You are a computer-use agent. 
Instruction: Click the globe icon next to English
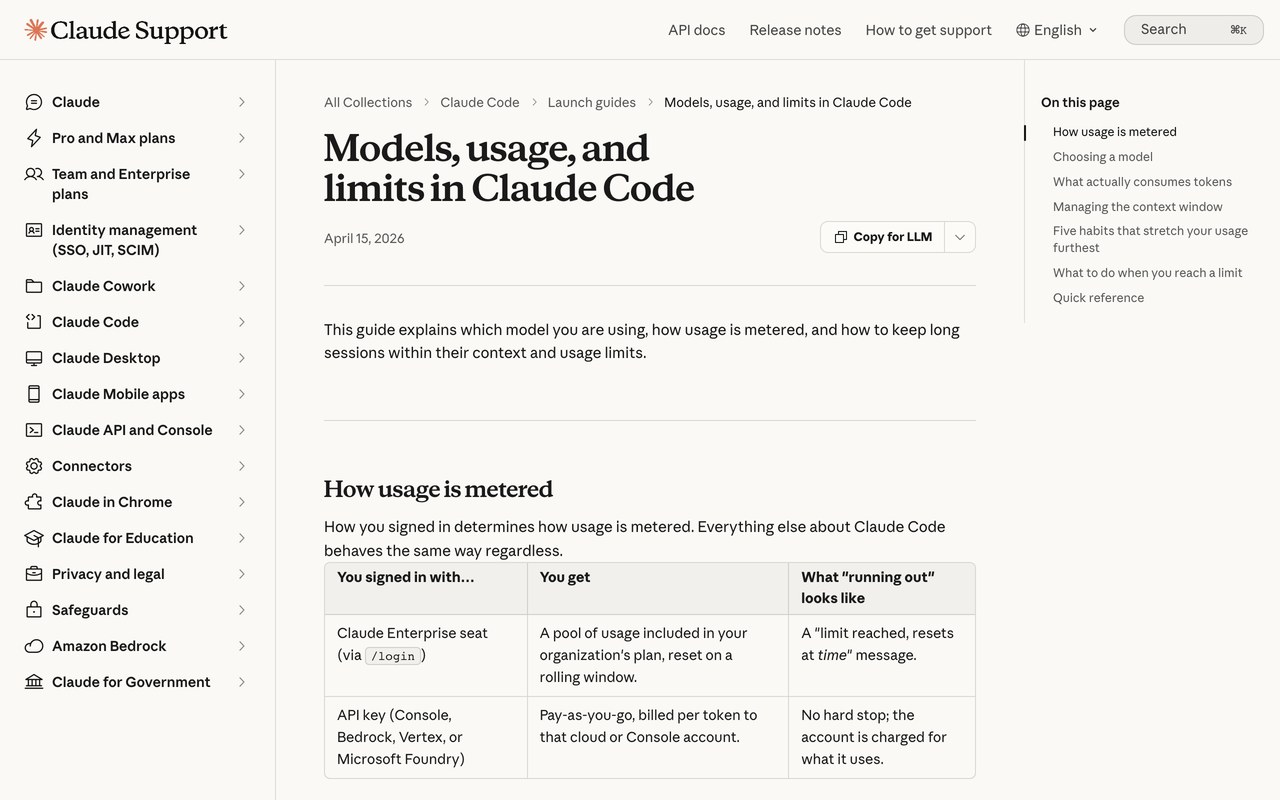1023,30
